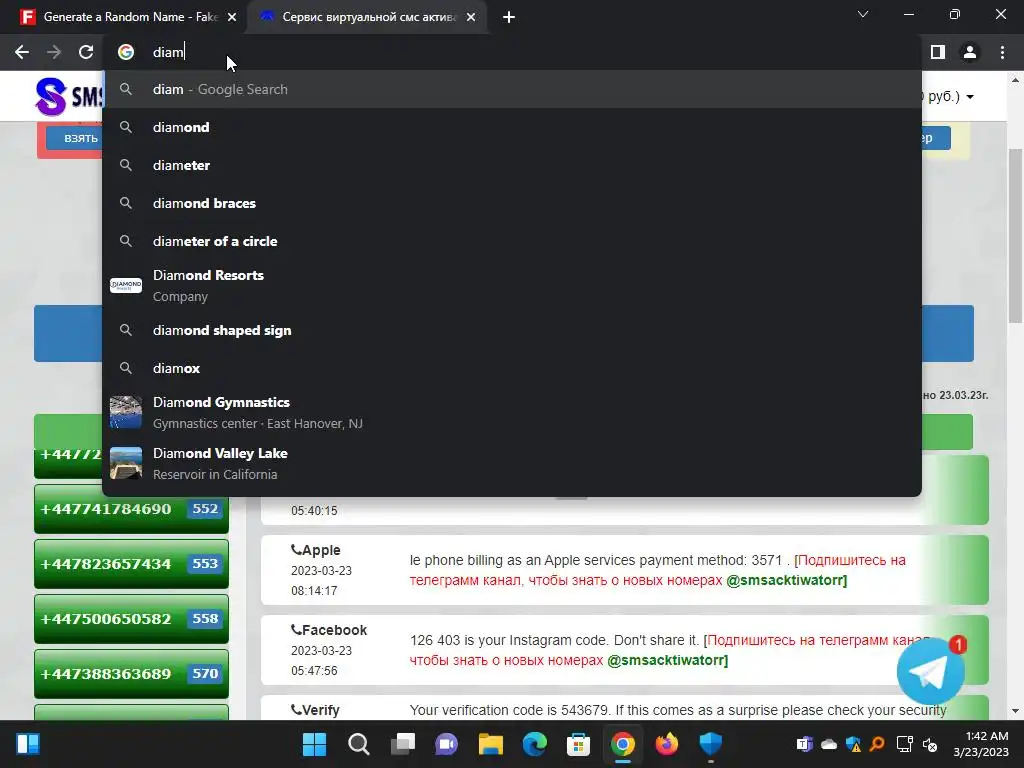The width and height of the screenshot is (1024, 768).
Task: Click the 570 count badge
Action: [x=205, y=673]
